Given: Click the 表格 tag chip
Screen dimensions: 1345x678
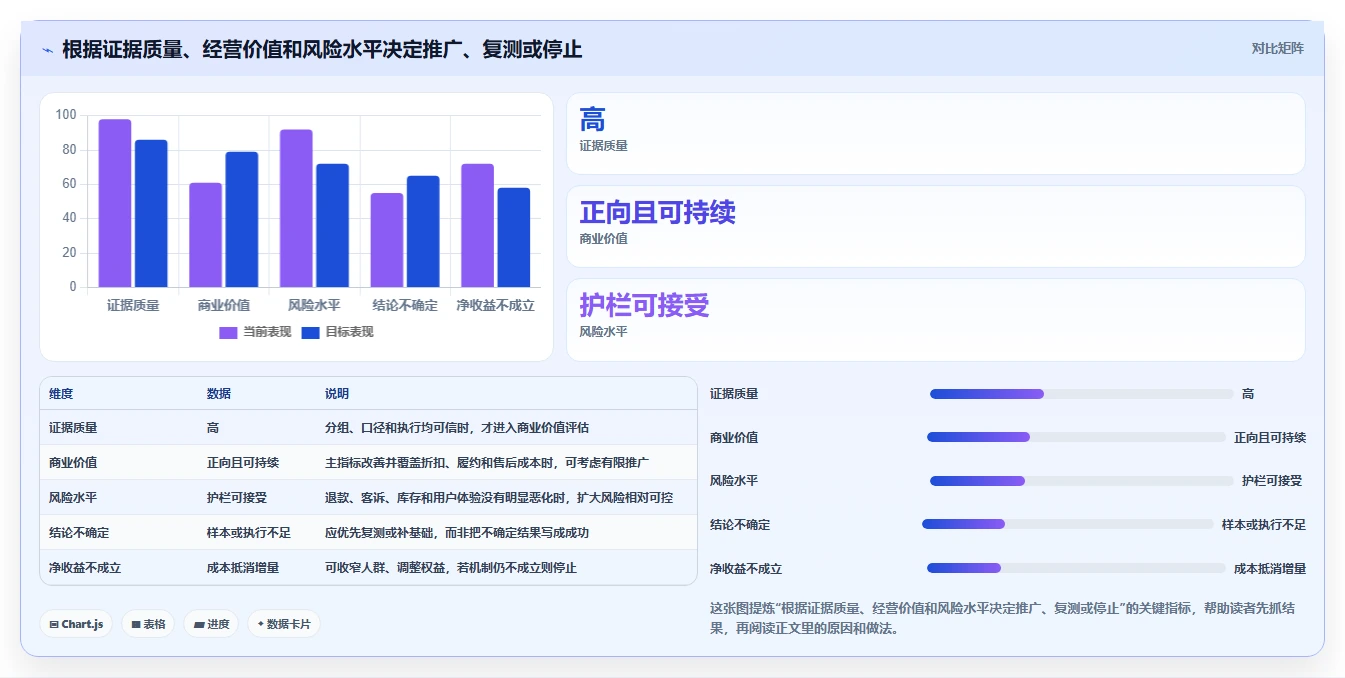Looking at the screenshot, I should pos(148,624).
